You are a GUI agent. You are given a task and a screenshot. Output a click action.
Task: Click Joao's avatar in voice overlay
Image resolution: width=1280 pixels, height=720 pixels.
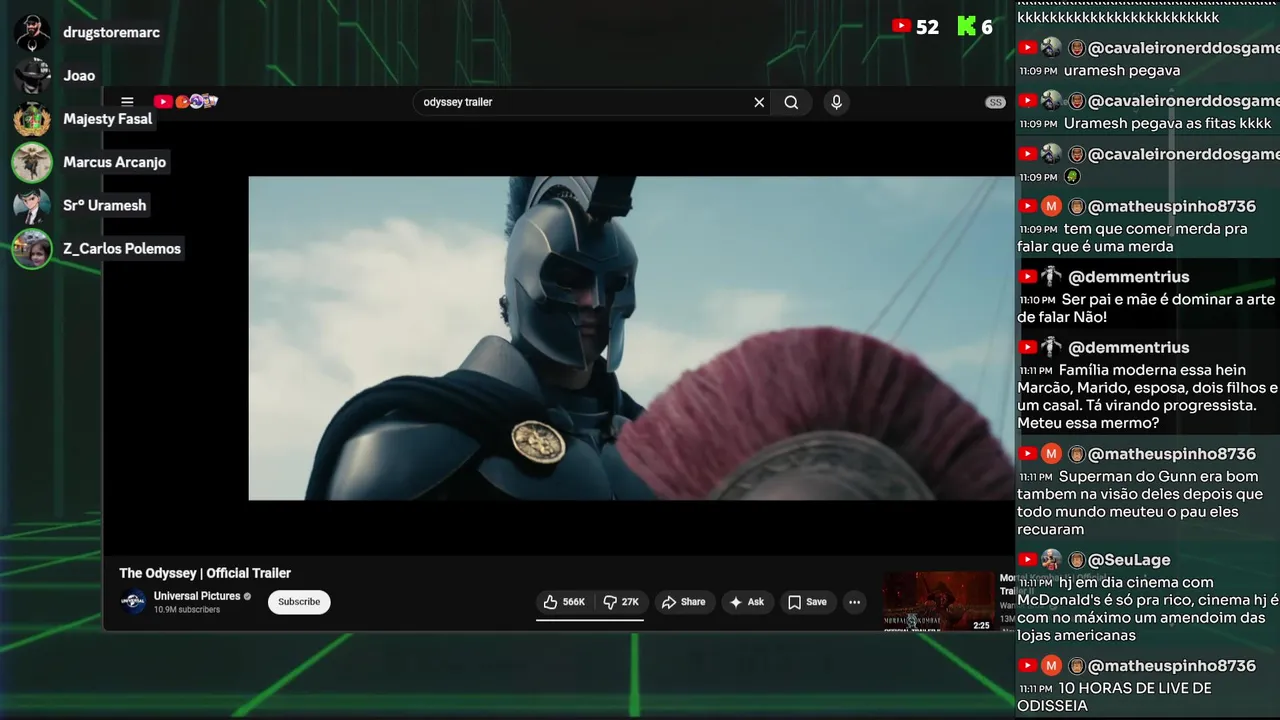tap(32, 75)
